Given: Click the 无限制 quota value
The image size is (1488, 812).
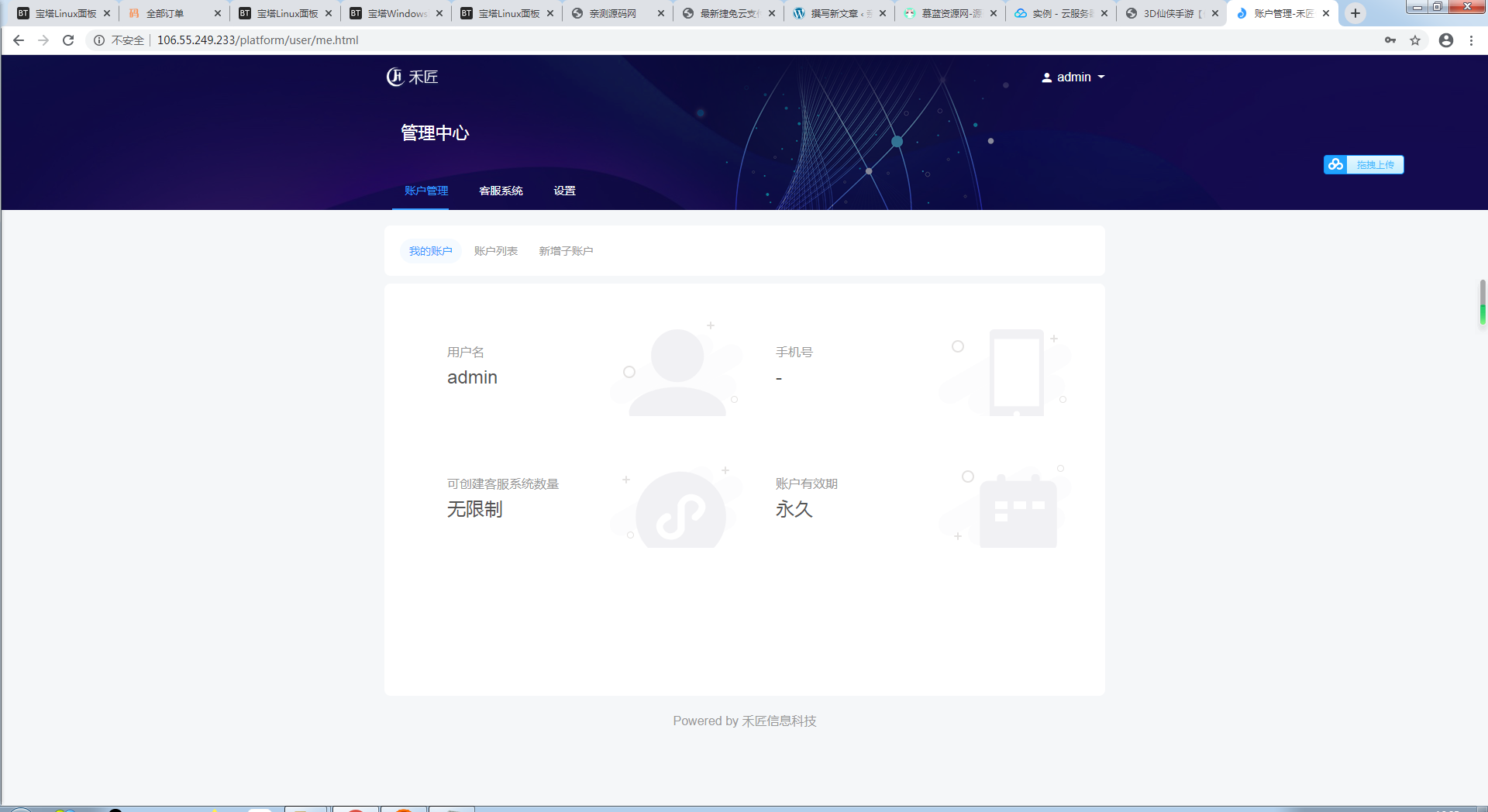Looking at the screenshot, I should click(474, 509).
